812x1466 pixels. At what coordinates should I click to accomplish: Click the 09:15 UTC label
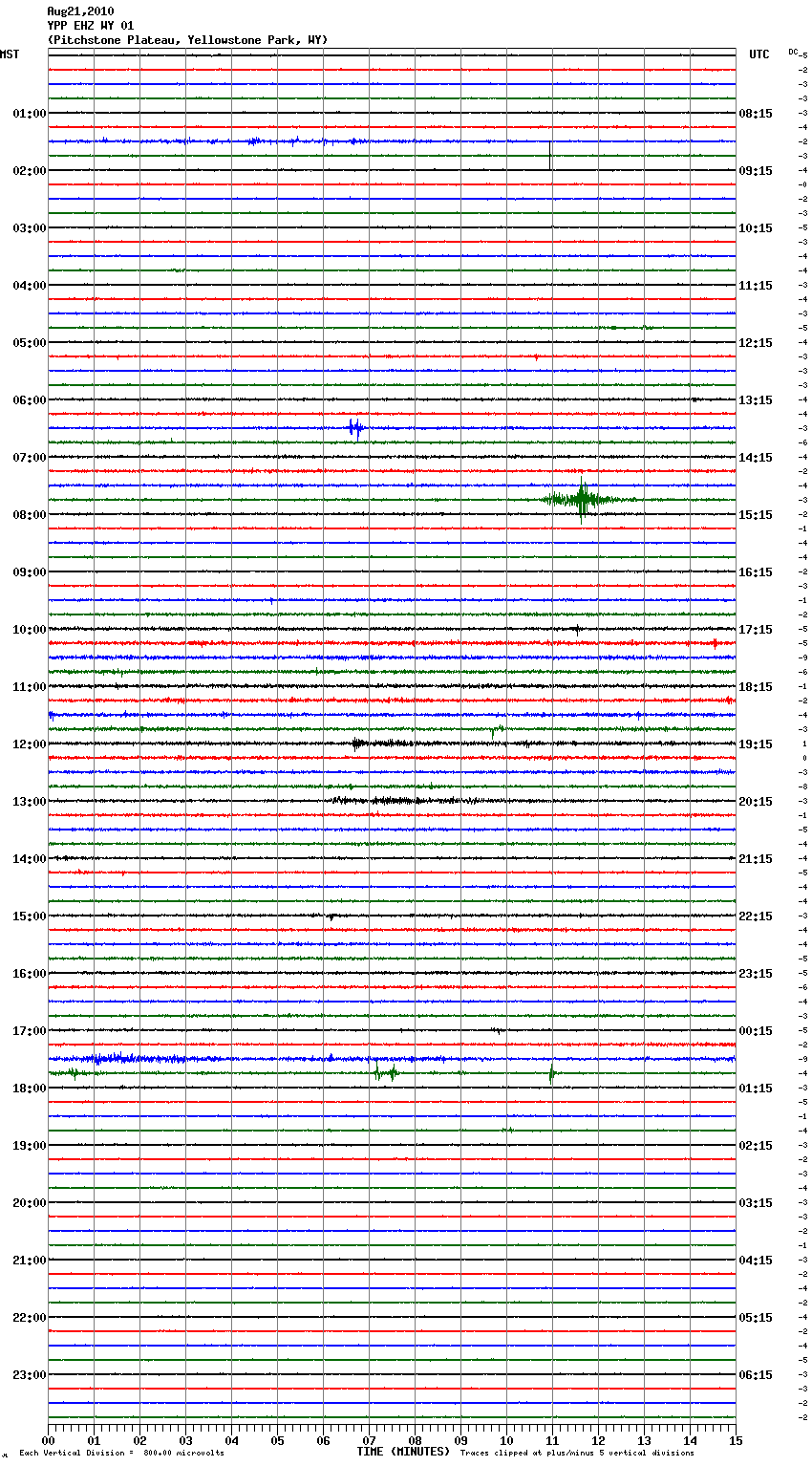[x=756, y=171]
